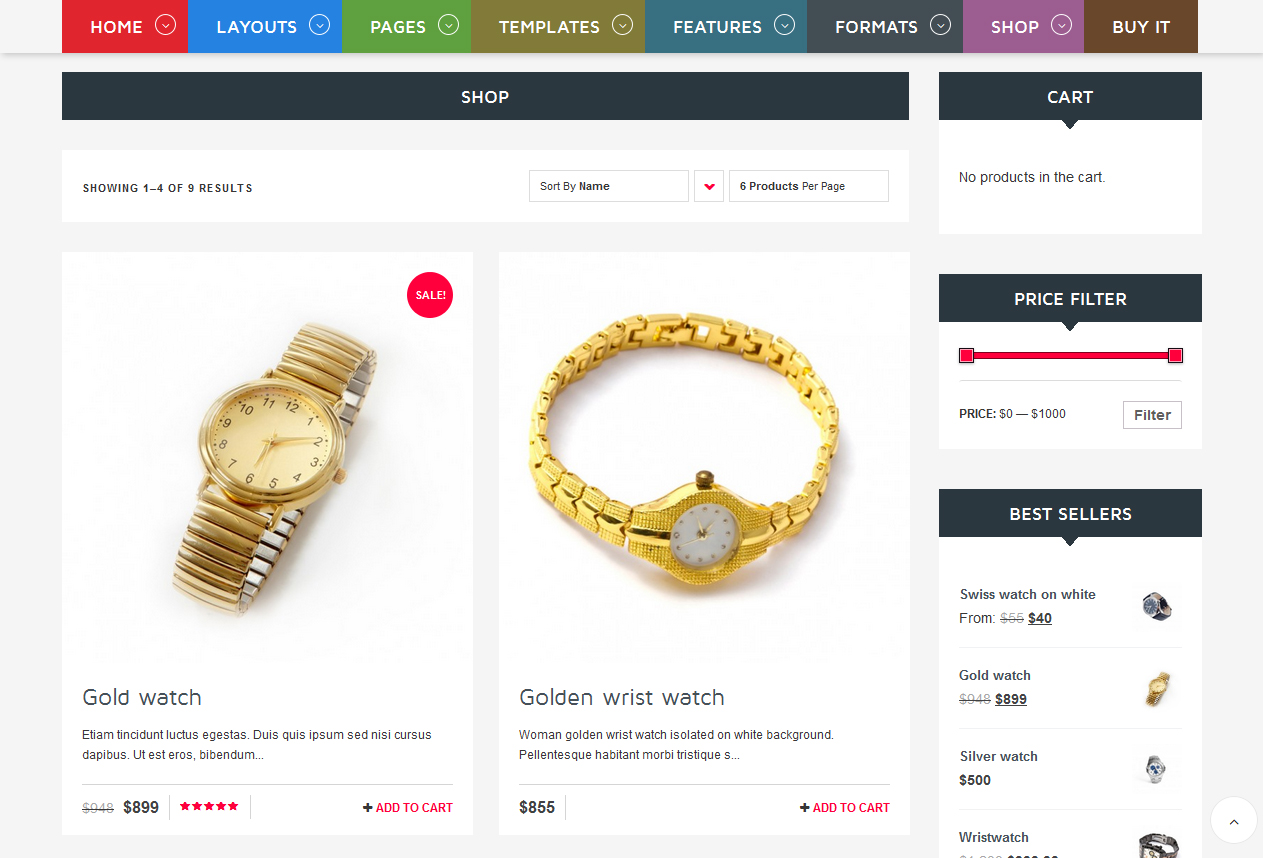Image resolution: width=1263 pixels, height=858 pixels.
Task: Open the Buy It menu item
Action: 1141,27
